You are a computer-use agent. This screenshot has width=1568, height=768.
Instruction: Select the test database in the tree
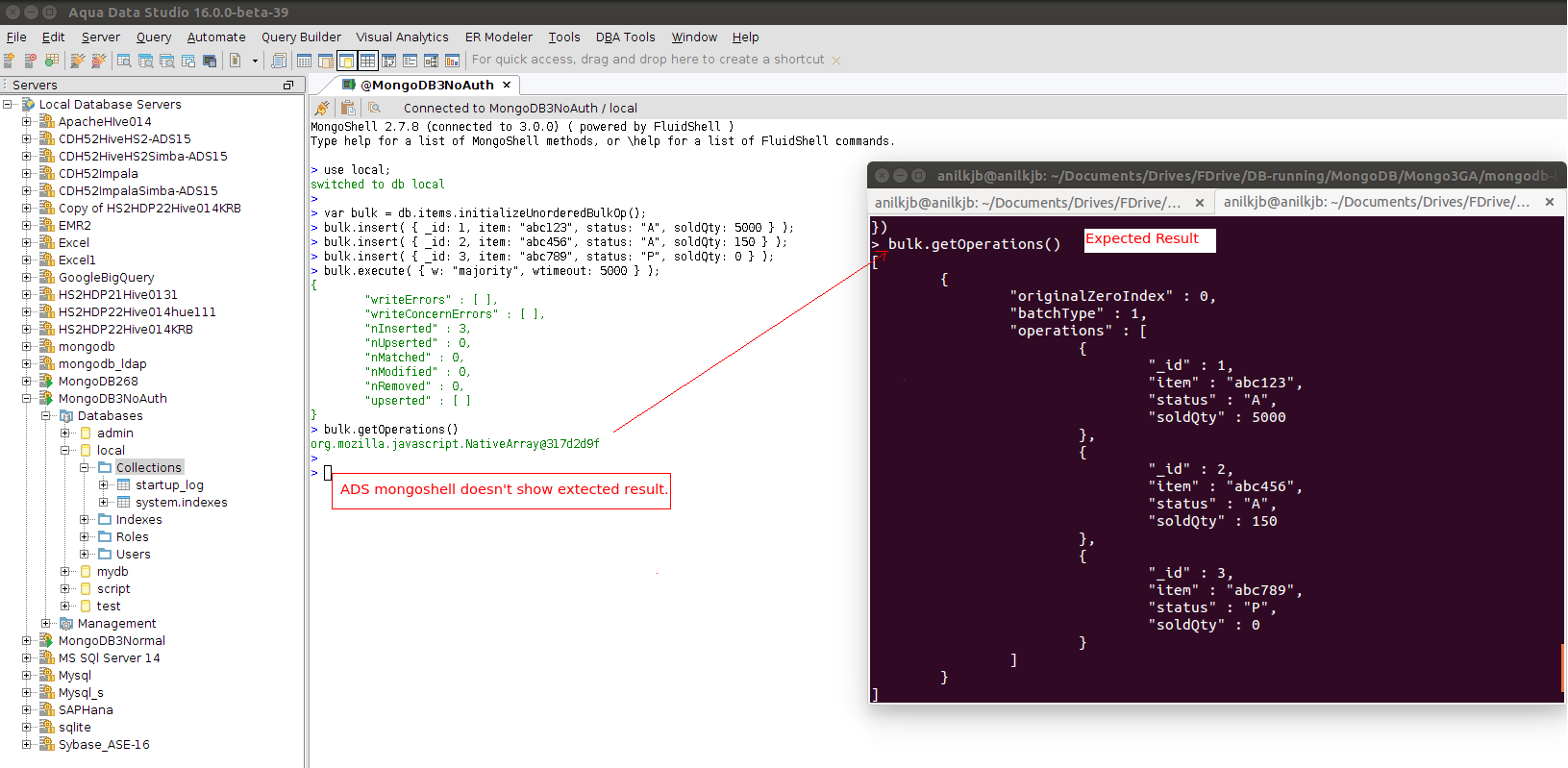pos(109,607)
